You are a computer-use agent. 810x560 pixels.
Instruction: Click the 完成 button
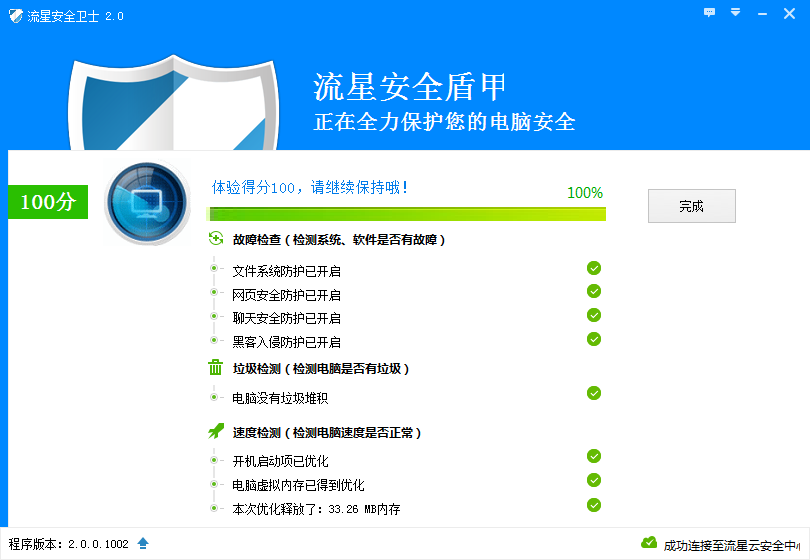point(692,206)
